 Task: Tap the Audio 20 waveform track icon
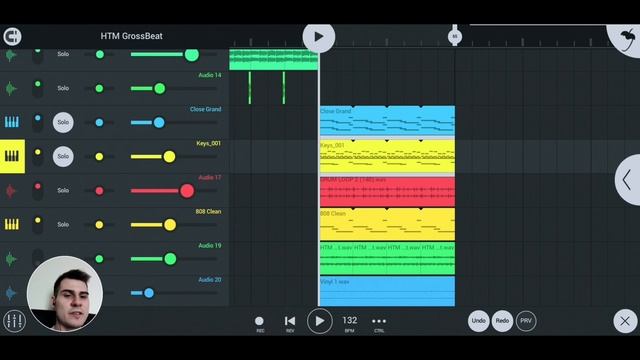[11, 293]
